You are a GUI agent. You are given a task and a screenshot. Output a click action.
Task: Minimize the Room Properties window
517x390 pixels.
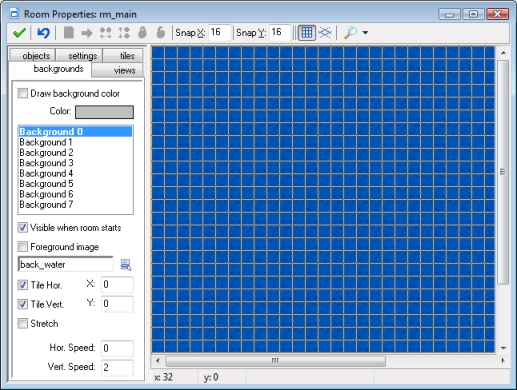(449, 14)
